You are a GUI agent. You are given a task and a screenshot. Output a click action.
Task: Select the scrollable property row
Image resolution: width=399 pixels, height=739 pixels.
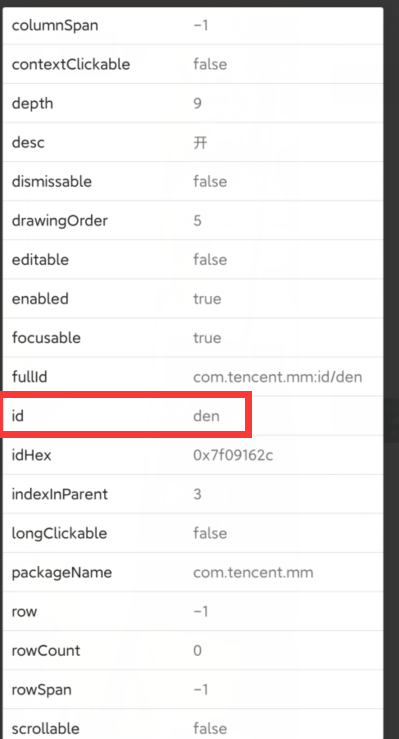coord(193,724)
